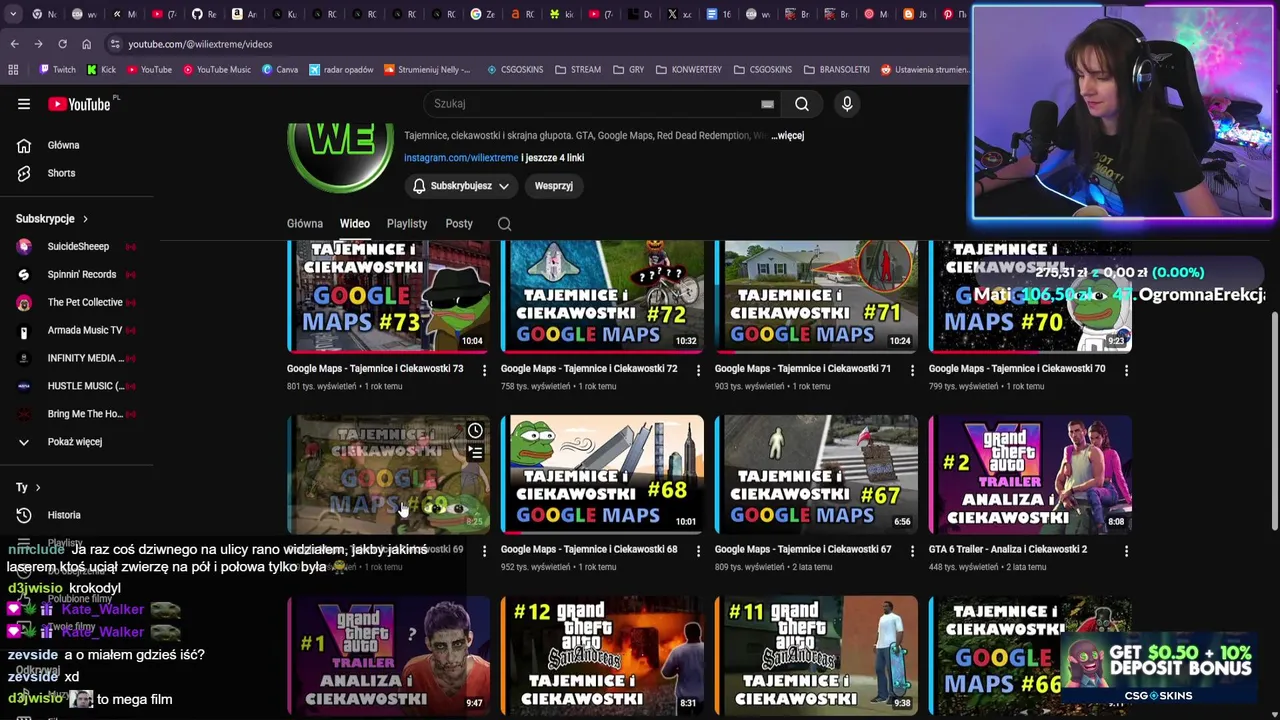1280x720 pixels.
Task: Click the Wesprzyj button
Action: coord(554,186)
